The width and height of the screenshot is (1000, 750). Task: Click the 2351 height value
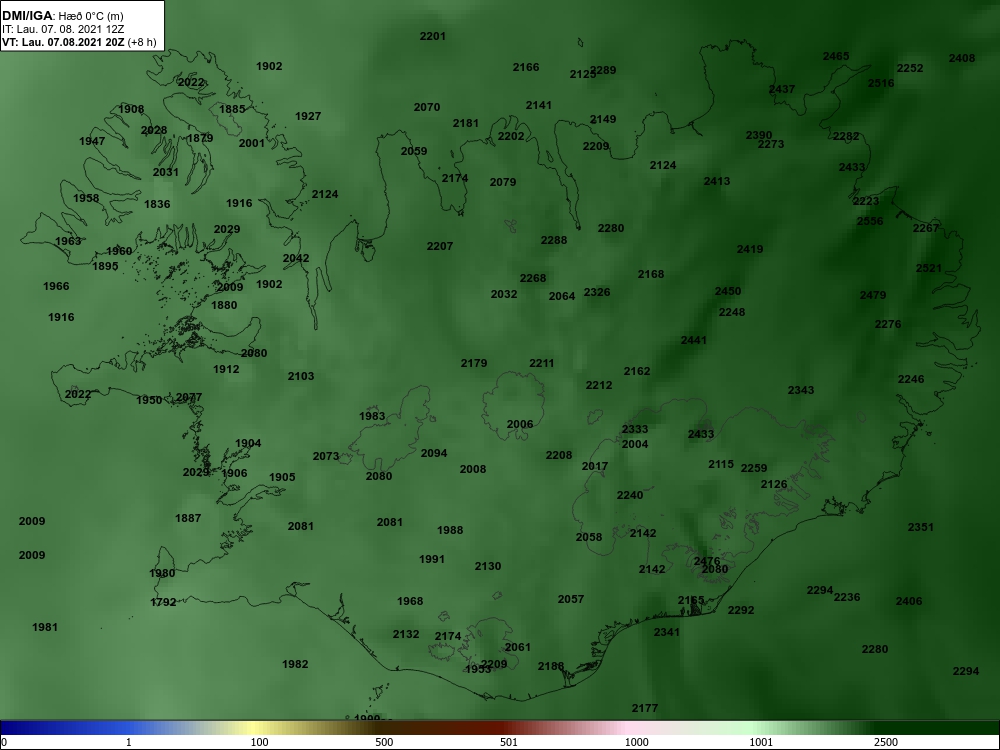click(920, 527)
